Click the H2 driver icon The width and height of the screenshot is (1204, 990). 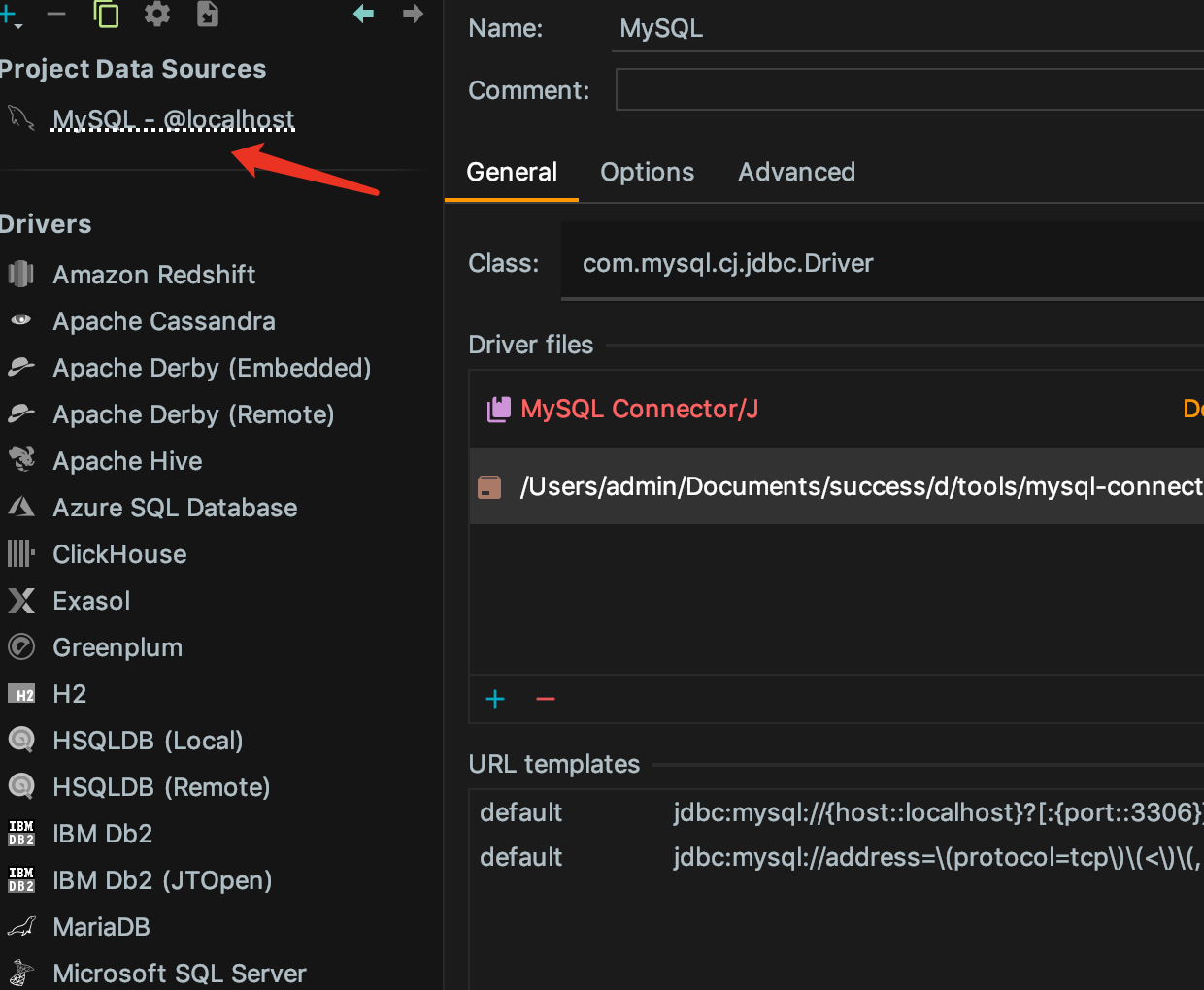pos(21,694)
